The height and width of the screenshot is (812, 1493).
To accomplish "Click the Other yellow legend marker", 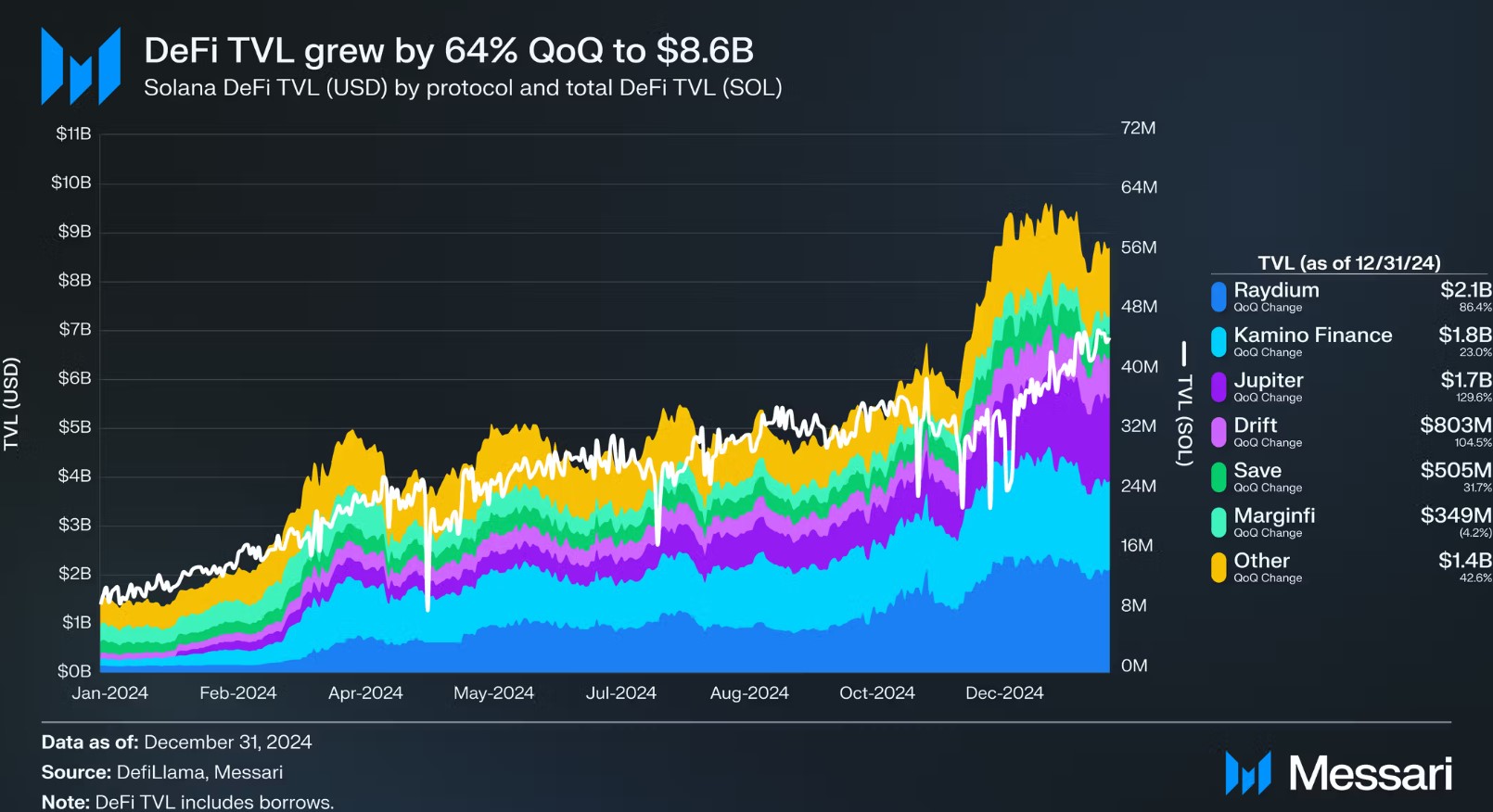I will coord(1219,567).
